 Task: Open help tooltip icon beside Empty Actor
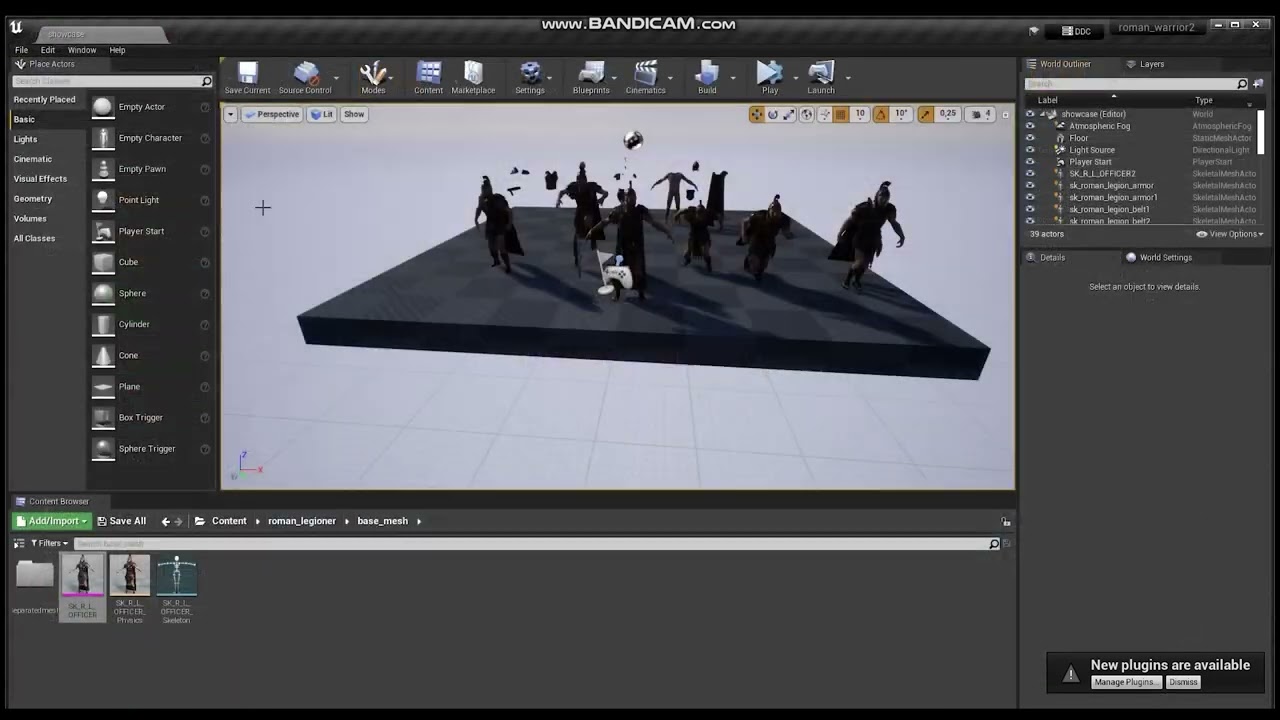205,107
